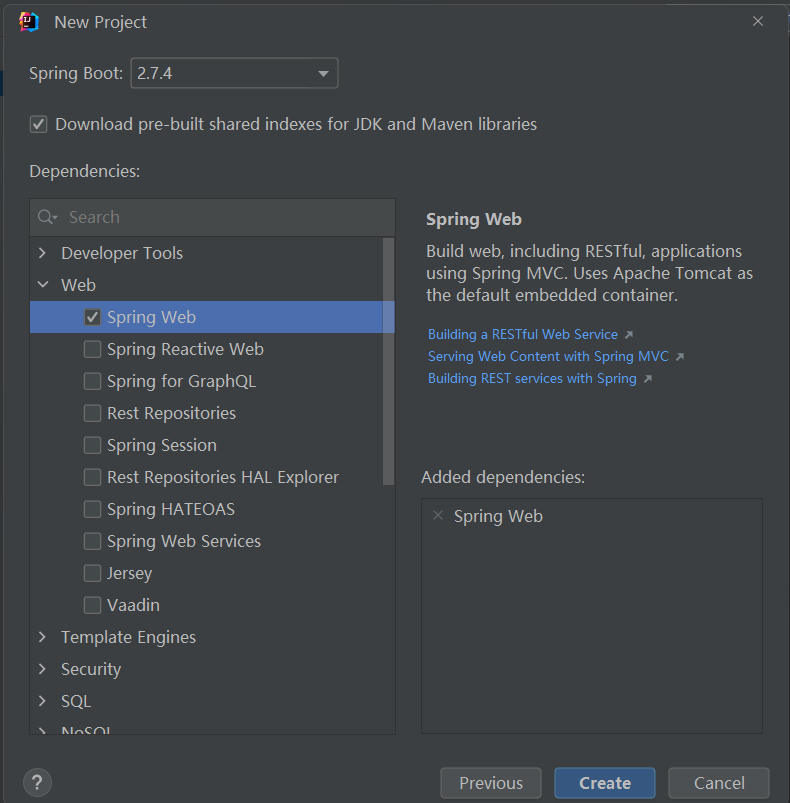The width and height of the screenshot is (790, 803).
Task: Open search options magnifier icon
Action: point(47,217)
